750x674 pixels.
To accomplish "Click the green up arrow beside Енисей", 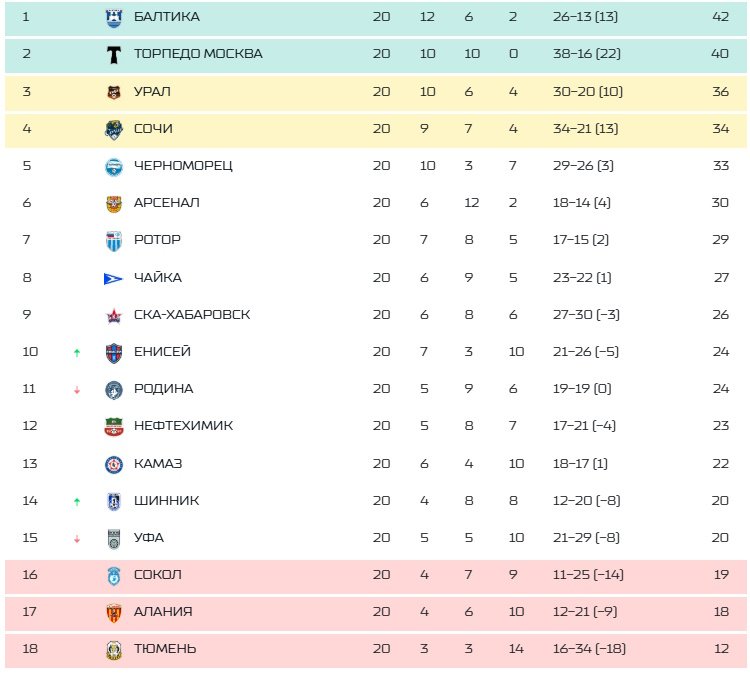I will click(x=76, y=353).
